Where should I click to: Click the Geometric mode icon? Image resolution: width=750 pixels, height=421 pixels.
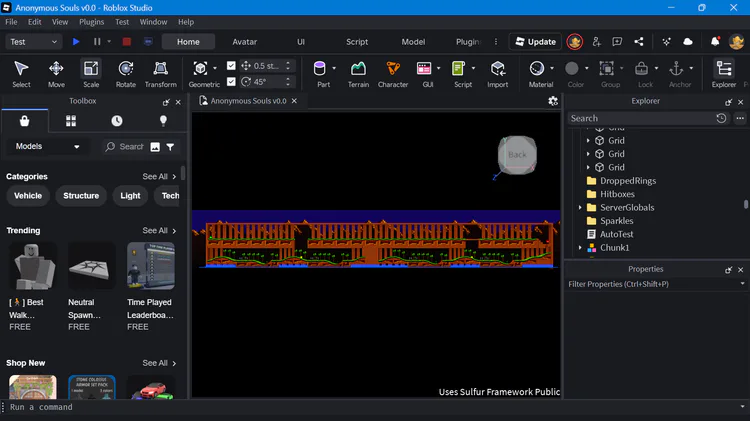coord(200,68)
